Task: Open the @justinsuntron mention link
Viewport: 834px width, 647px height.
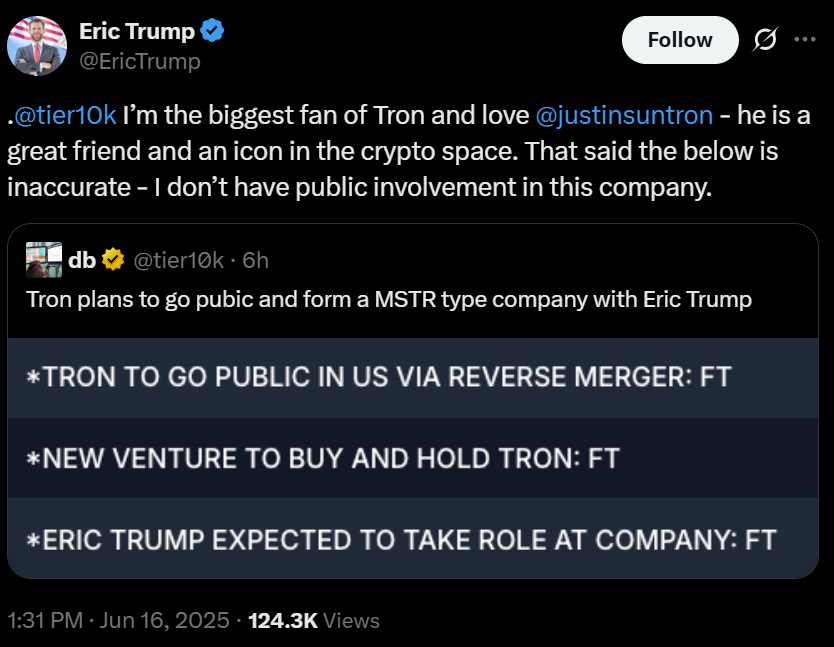Action: pos(624,116)
